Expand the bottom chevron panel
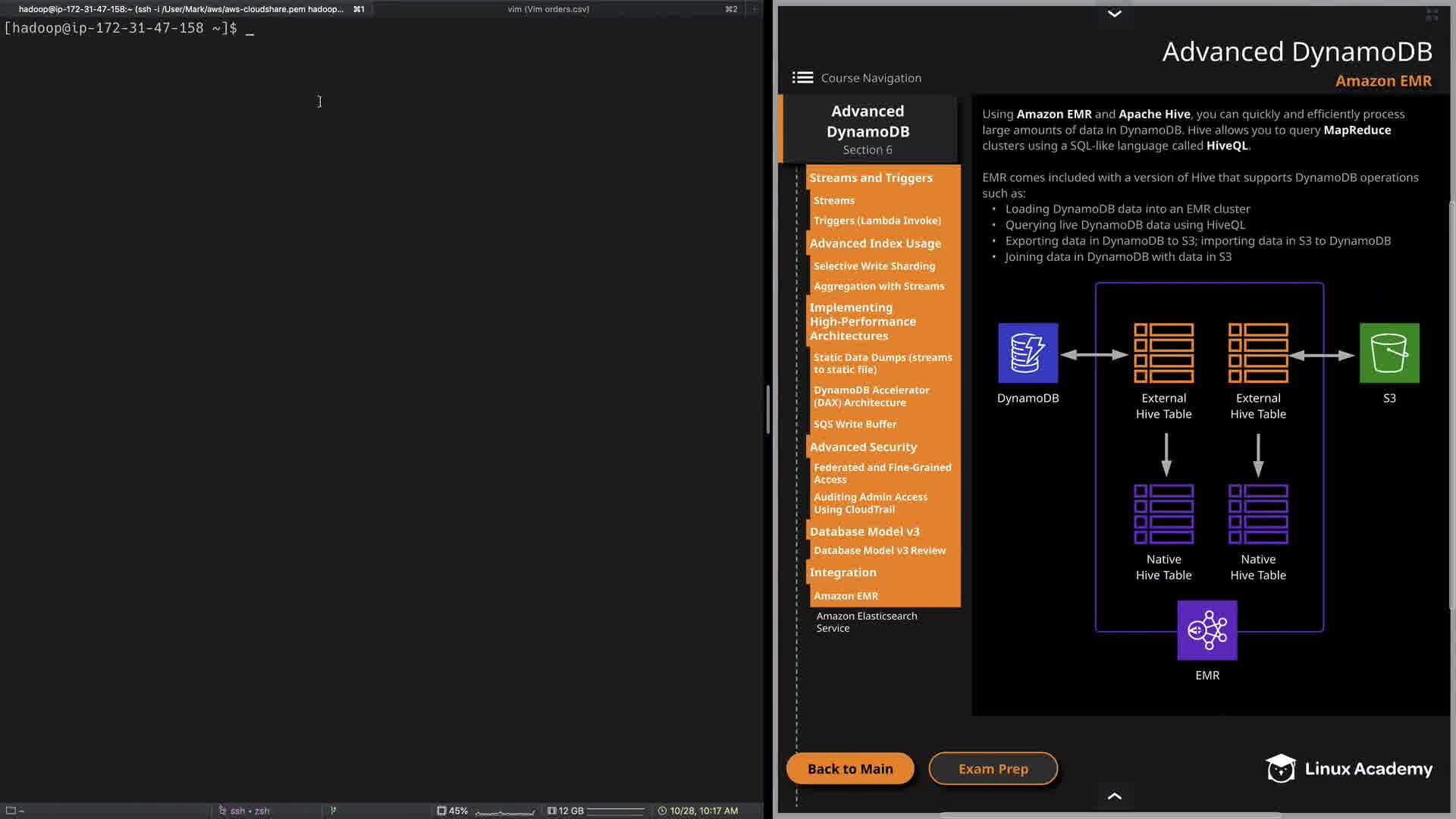Image resolution: width=1456 pixels, height=819 pixels. click(1114, 795)
